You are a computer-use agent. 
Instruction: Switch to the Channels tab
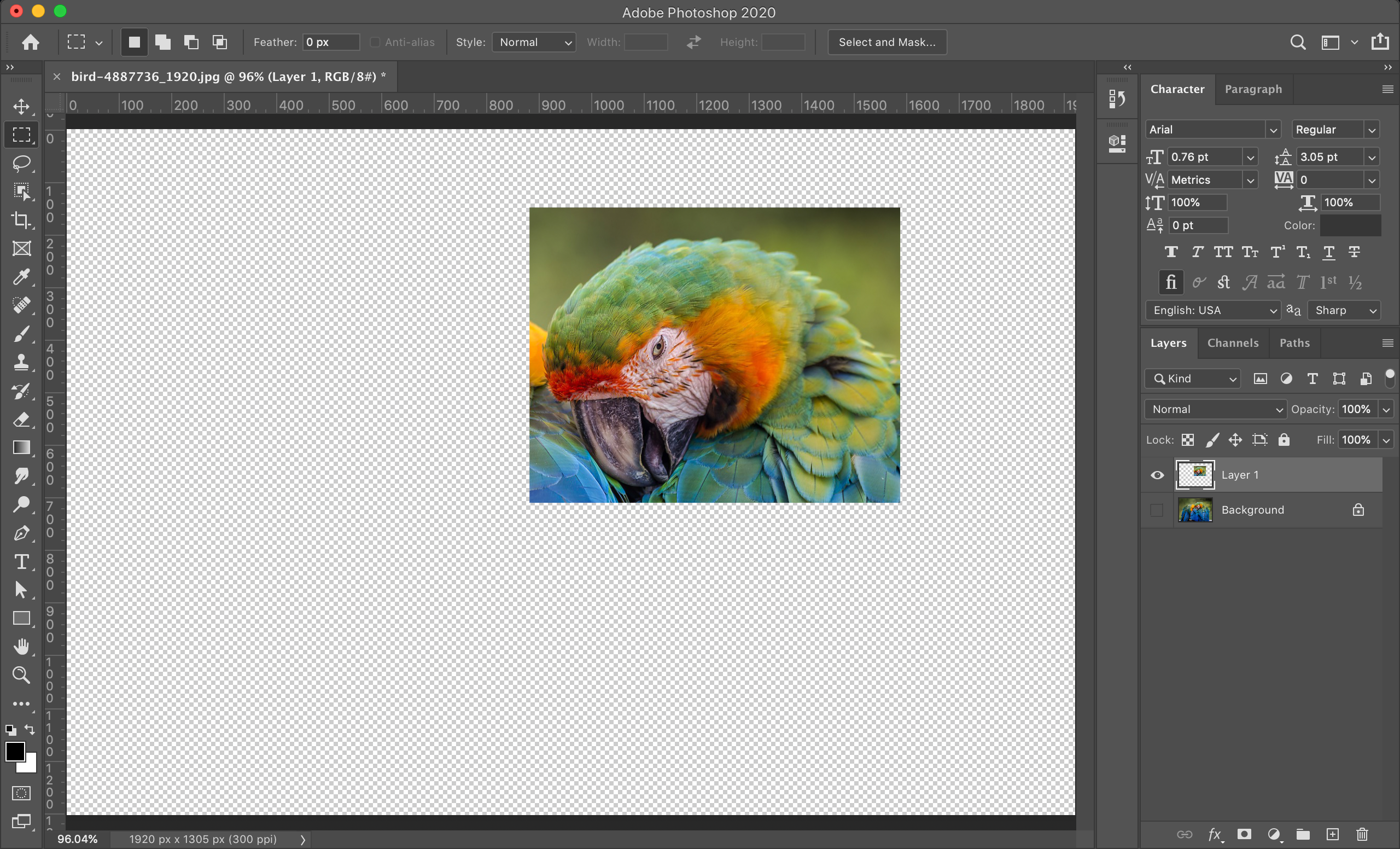tap(1233, 342)
